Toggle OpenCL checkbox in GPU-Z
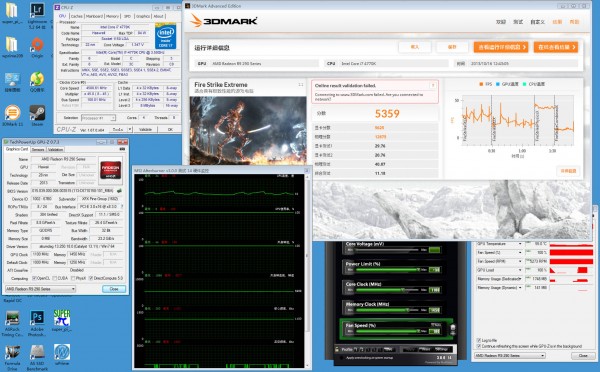This screenshot has width=600, height=372. click(34, 278)
